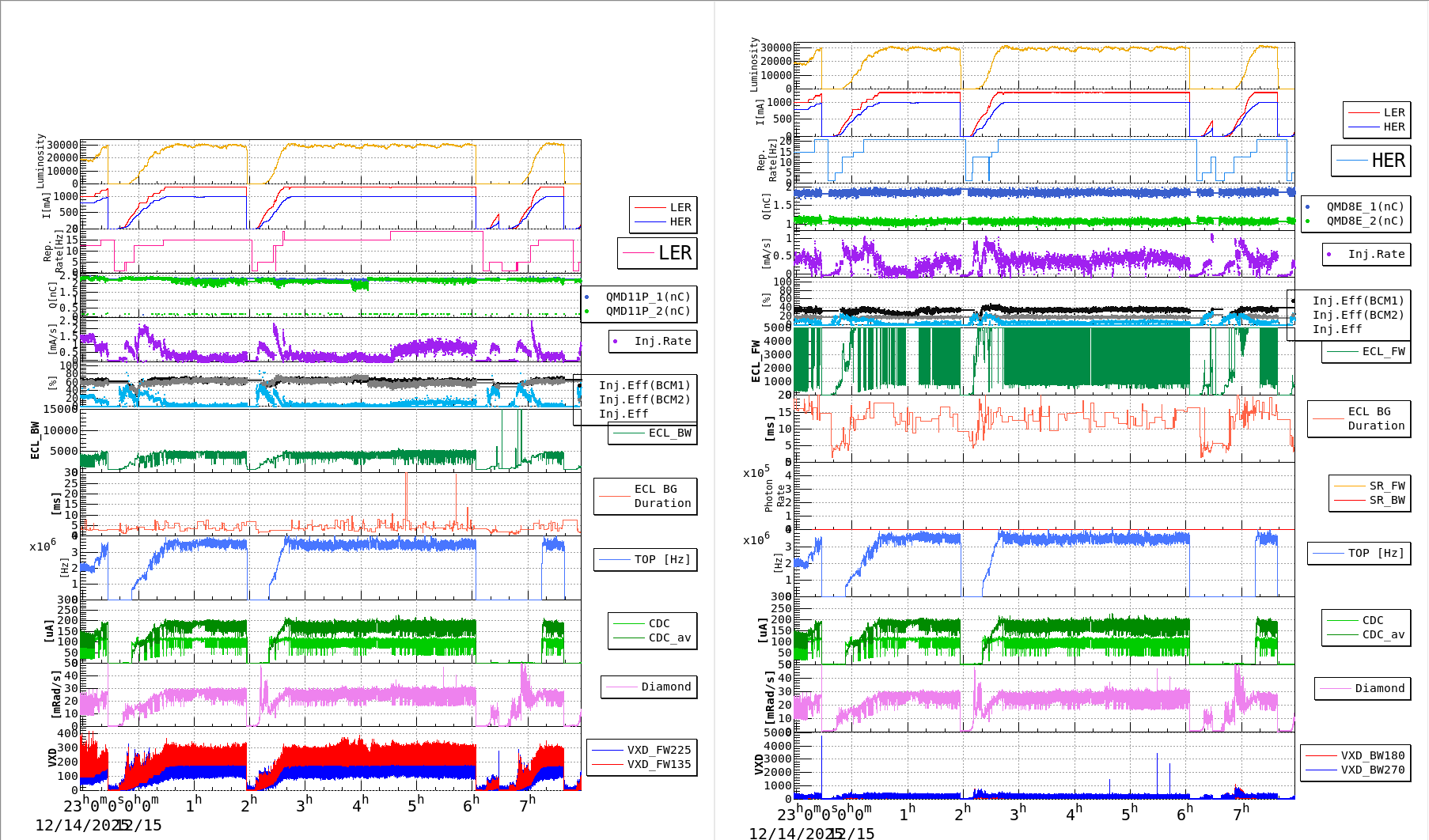Select the ECL_BW legend entry
The width and height of the screenshot is (1429, 840).
tap(653, 433)
